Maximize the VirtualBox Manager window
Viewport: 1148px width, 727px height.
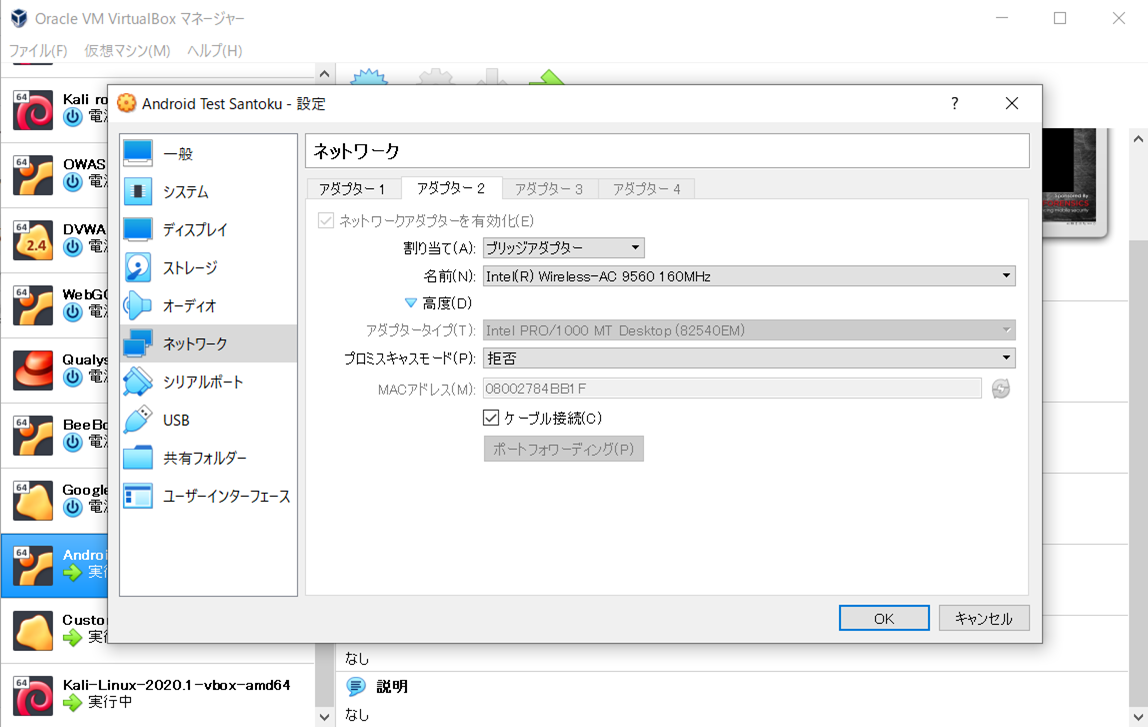point(1059,18)
